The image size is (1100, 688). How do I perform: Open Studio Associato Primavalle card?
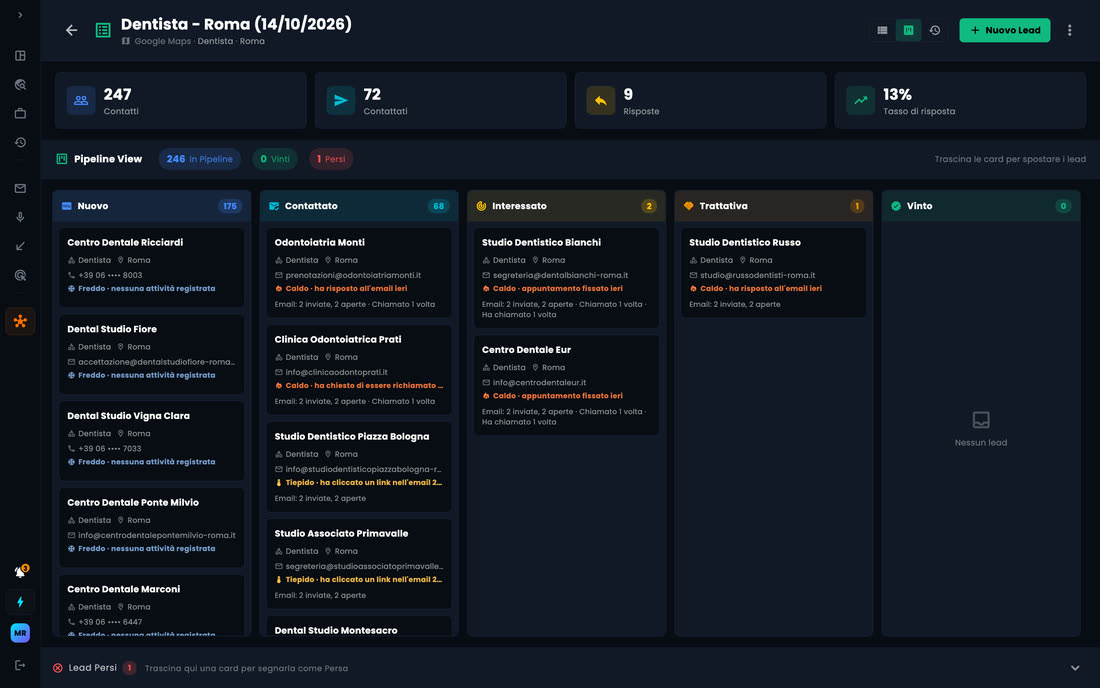358,563
